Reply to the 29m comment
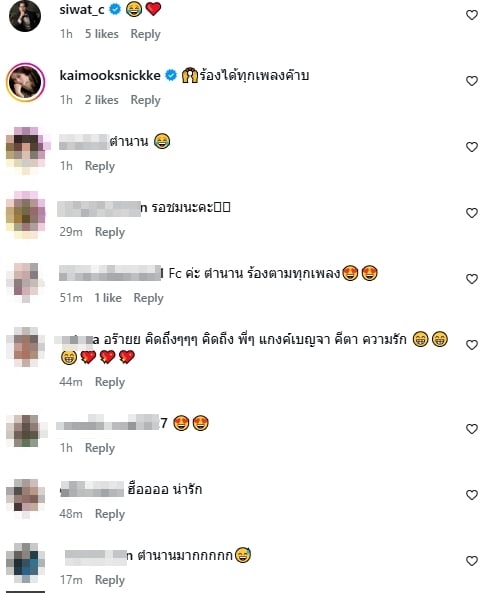The width and height of the screenshot is (488, 593). [x=110, y=232]
